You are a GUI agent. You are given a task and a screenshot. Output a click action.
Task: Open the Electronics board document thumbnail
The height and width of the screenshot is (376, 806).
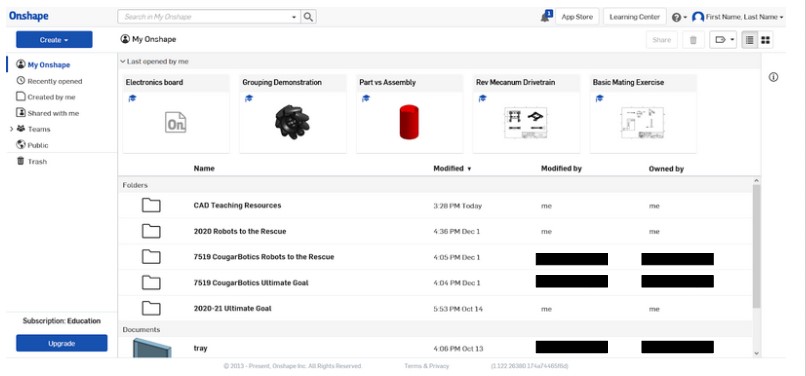[176, 122]
